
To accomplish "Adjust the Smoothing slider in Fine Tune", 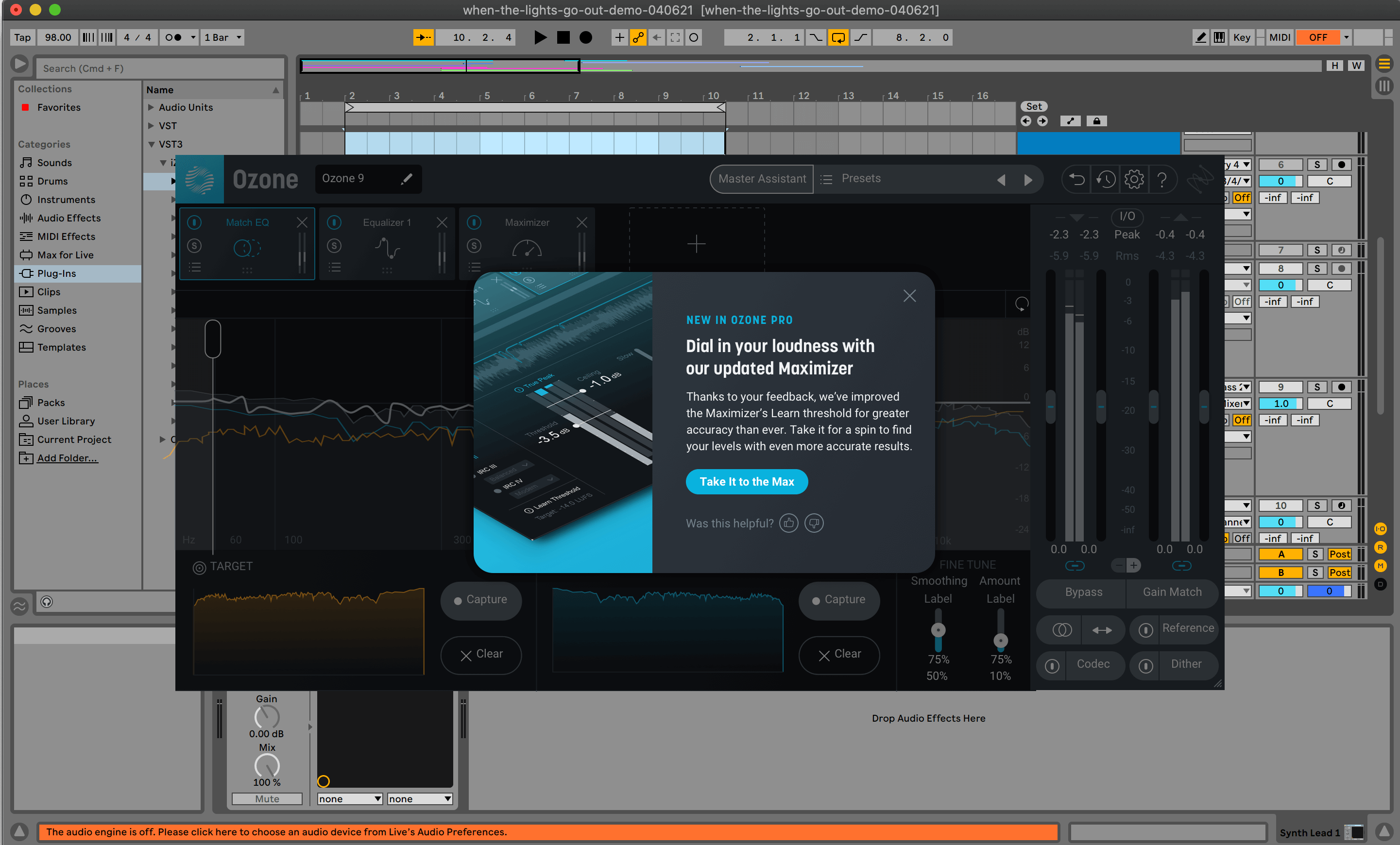I will [938, 630].
